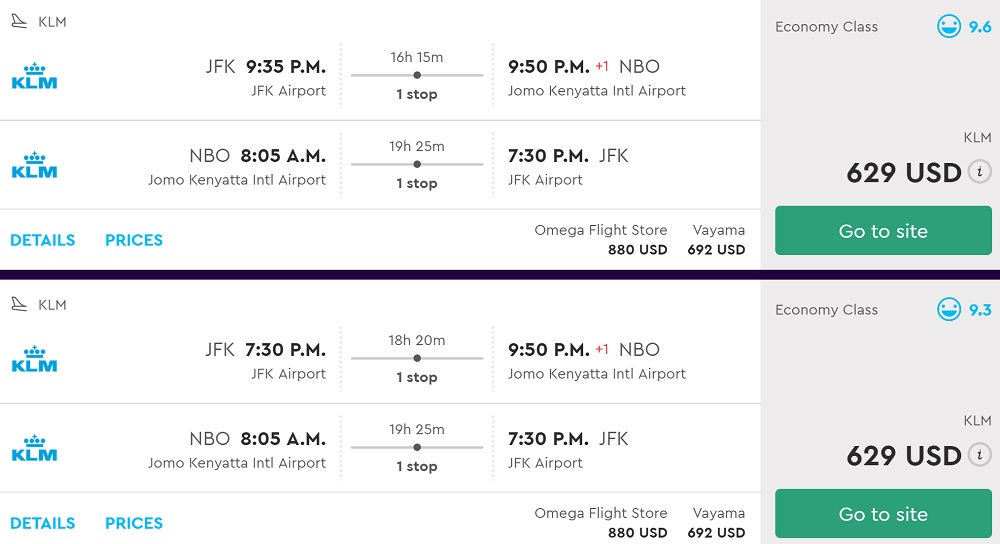The image size is (1000, 544).
Task: Click small airline tail icon in second card header
Action: [x=20, y=305]
